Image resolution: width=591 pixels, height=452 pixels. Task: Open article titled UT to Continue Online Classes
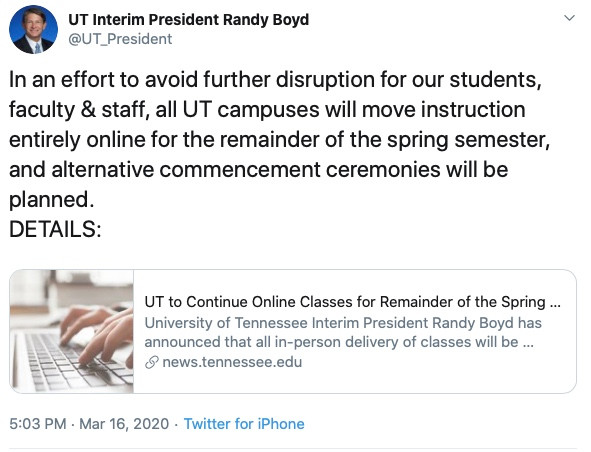[x=352, y=302]
